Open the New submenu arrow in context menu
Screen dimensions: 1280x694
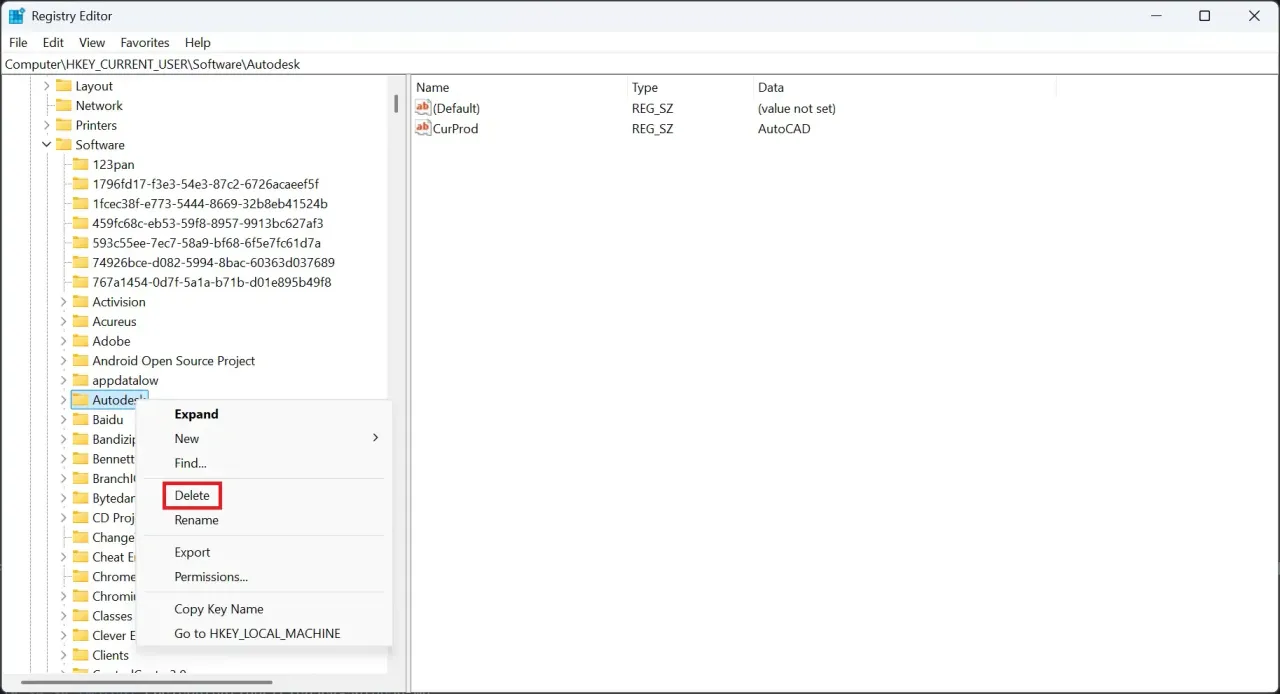[375, 438]
